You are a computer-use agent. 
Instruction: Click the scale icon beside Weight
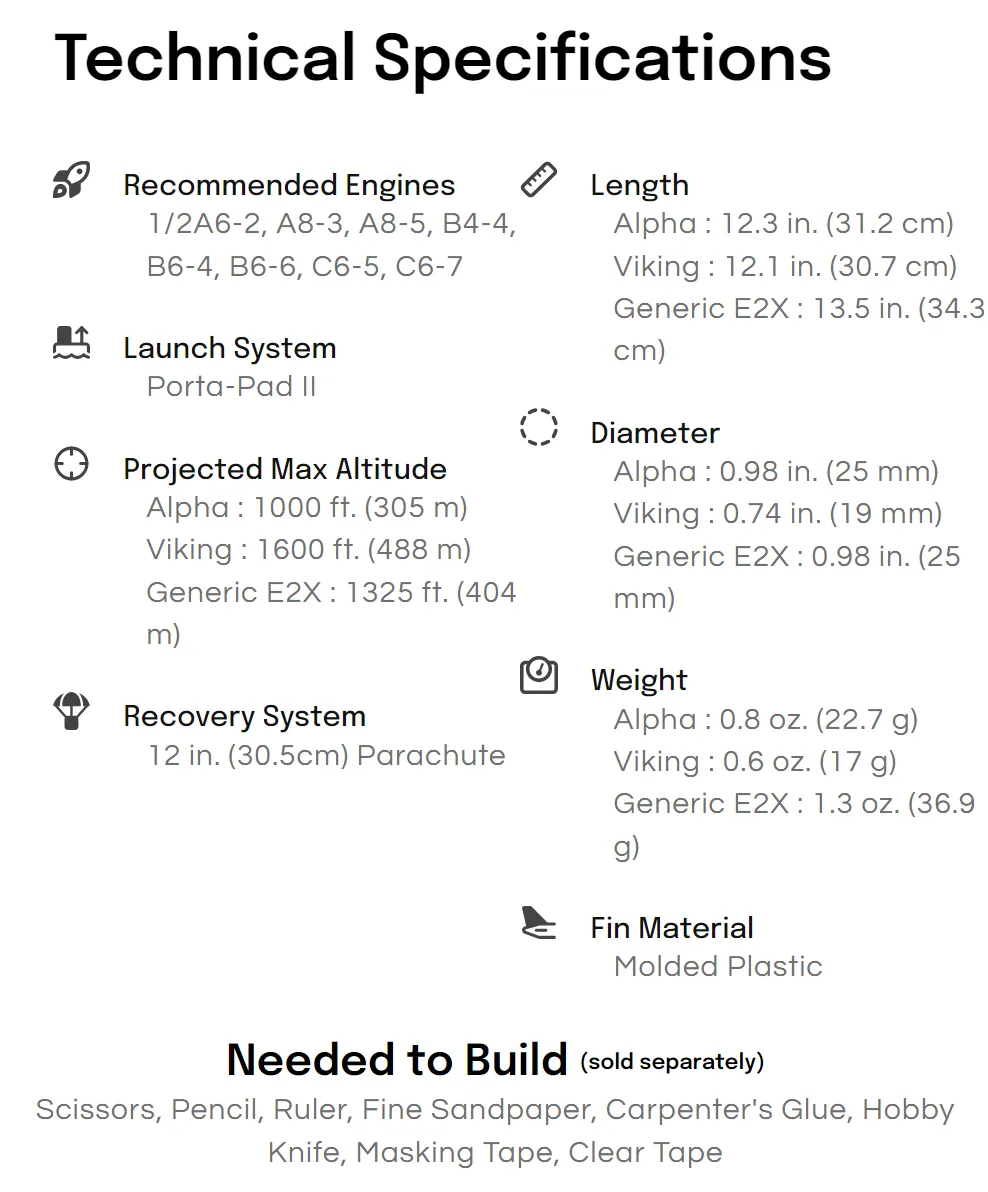coord(539,674)
